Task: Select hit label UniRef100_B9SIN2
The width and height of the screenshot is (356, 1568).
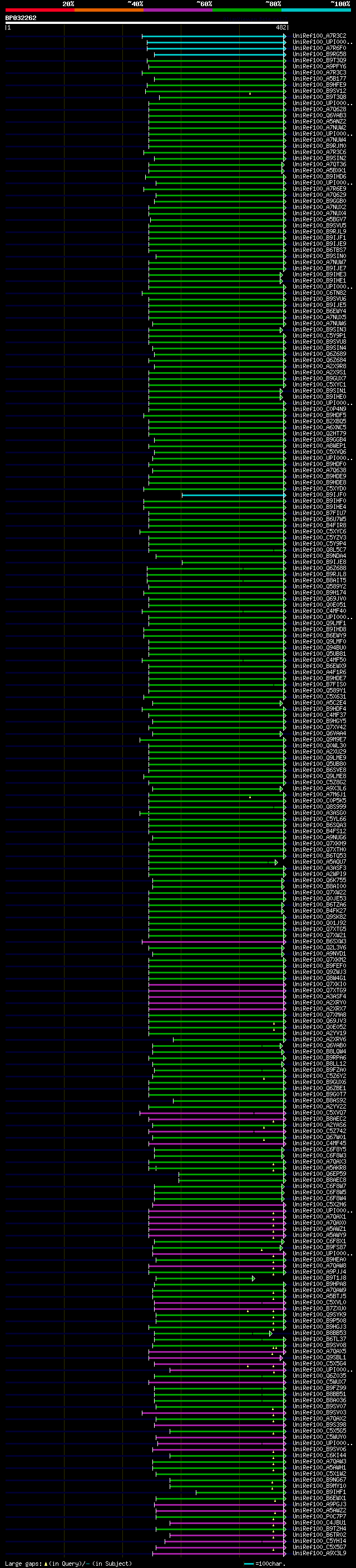Action: (319, 159)
